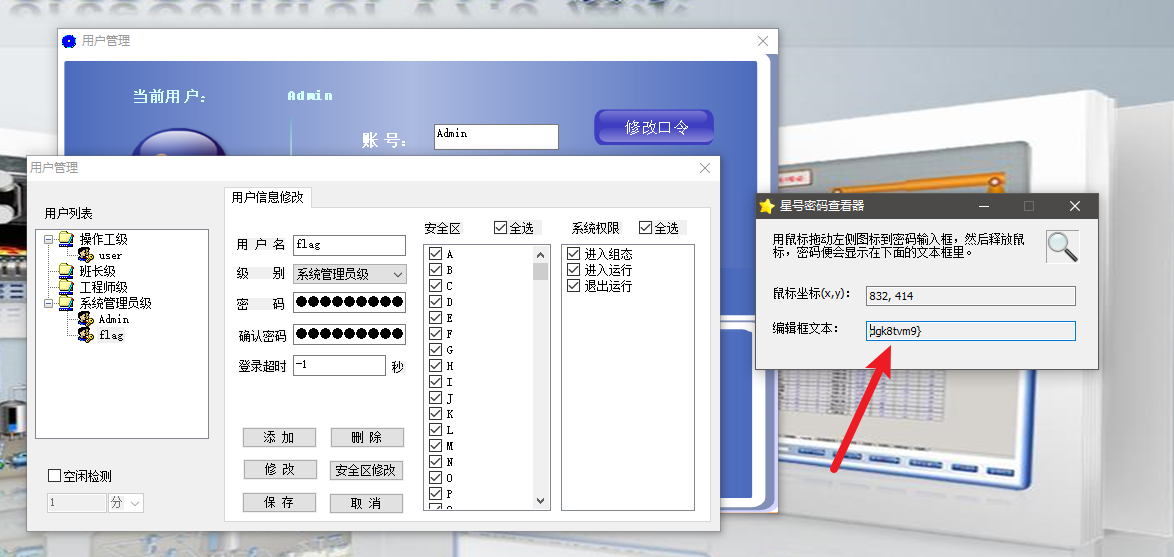Viewport: 1174px width, 557px height.
Task: Click the 登录超时 input field
Action: pyautogui.click(x=339, y=365)
